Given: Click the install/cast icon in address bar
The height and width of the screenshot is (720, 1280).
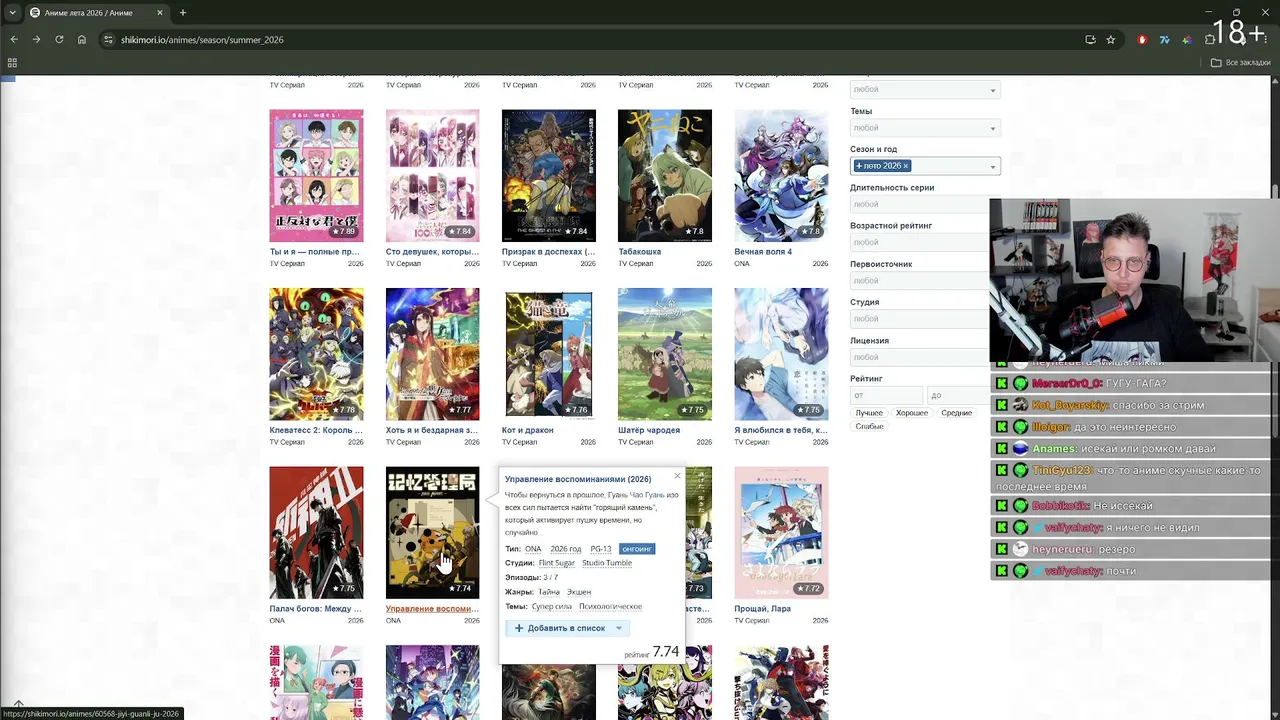Looking at the screenshot, I should click(x=1090, y=40).
